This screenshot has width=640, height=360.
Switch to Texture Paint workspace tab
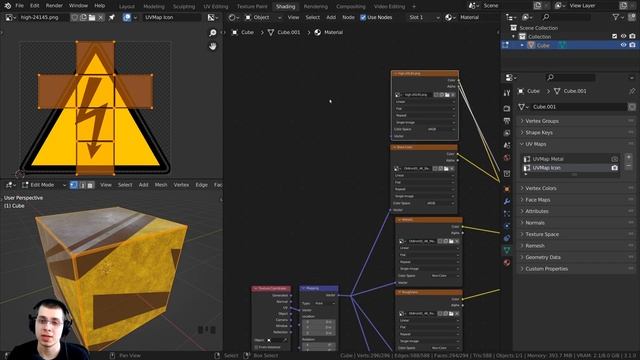(252, 7)
